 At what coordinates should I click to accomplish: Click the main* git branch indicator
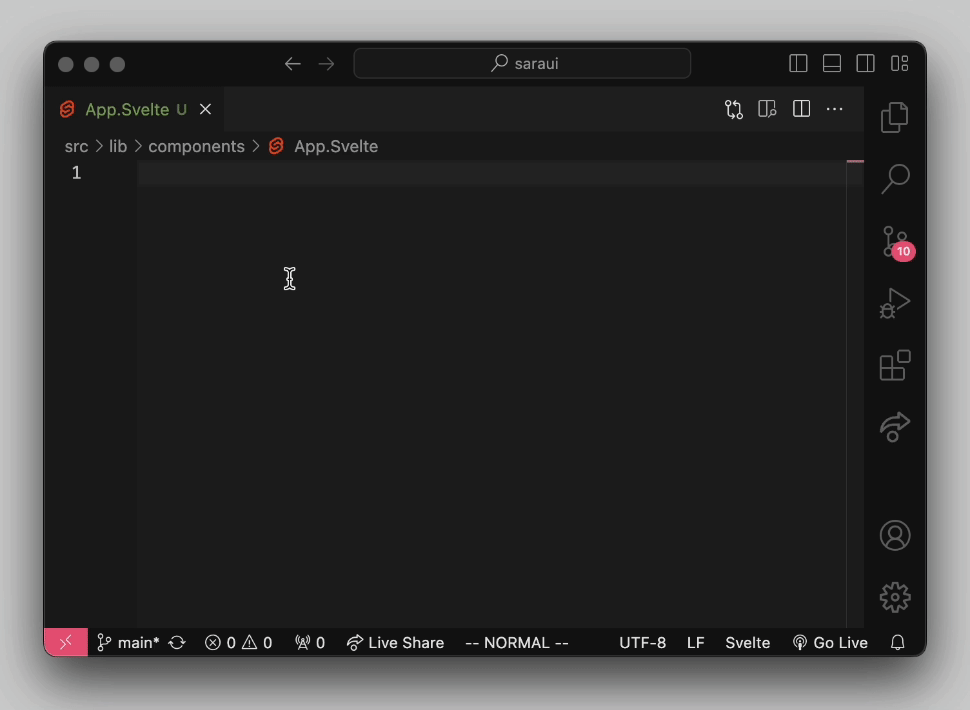128,643
